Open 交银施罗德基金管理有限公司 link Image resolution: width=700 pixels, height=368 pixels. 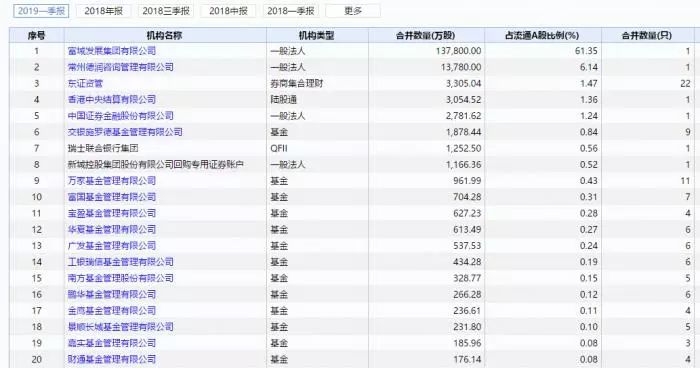(125, 132)
